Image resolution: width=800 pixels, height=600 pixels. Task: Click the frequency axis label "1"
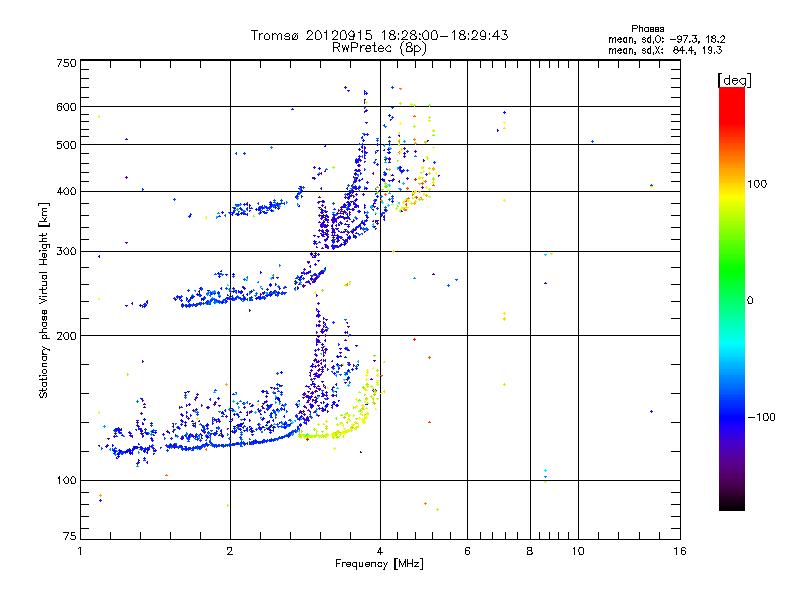[x=80, y=551]
